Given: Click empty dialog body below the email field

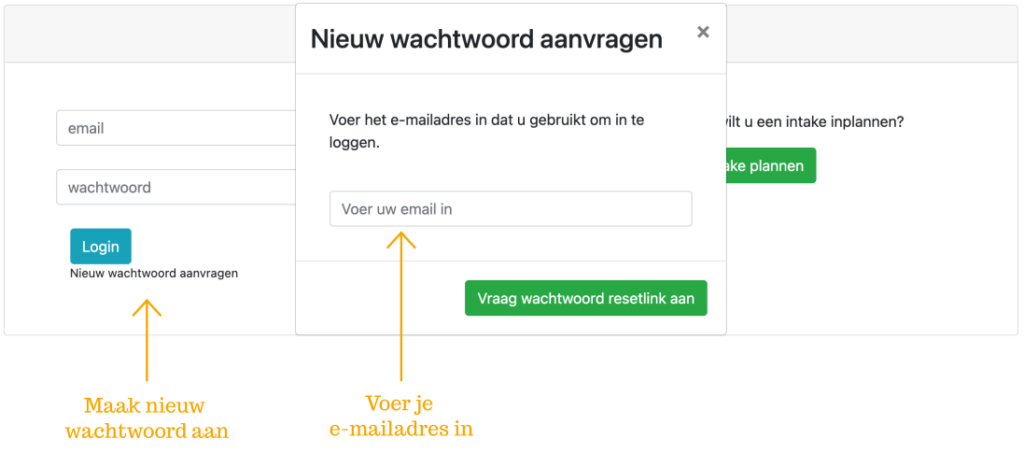Looking at the screenshot, I should [510, 243].
